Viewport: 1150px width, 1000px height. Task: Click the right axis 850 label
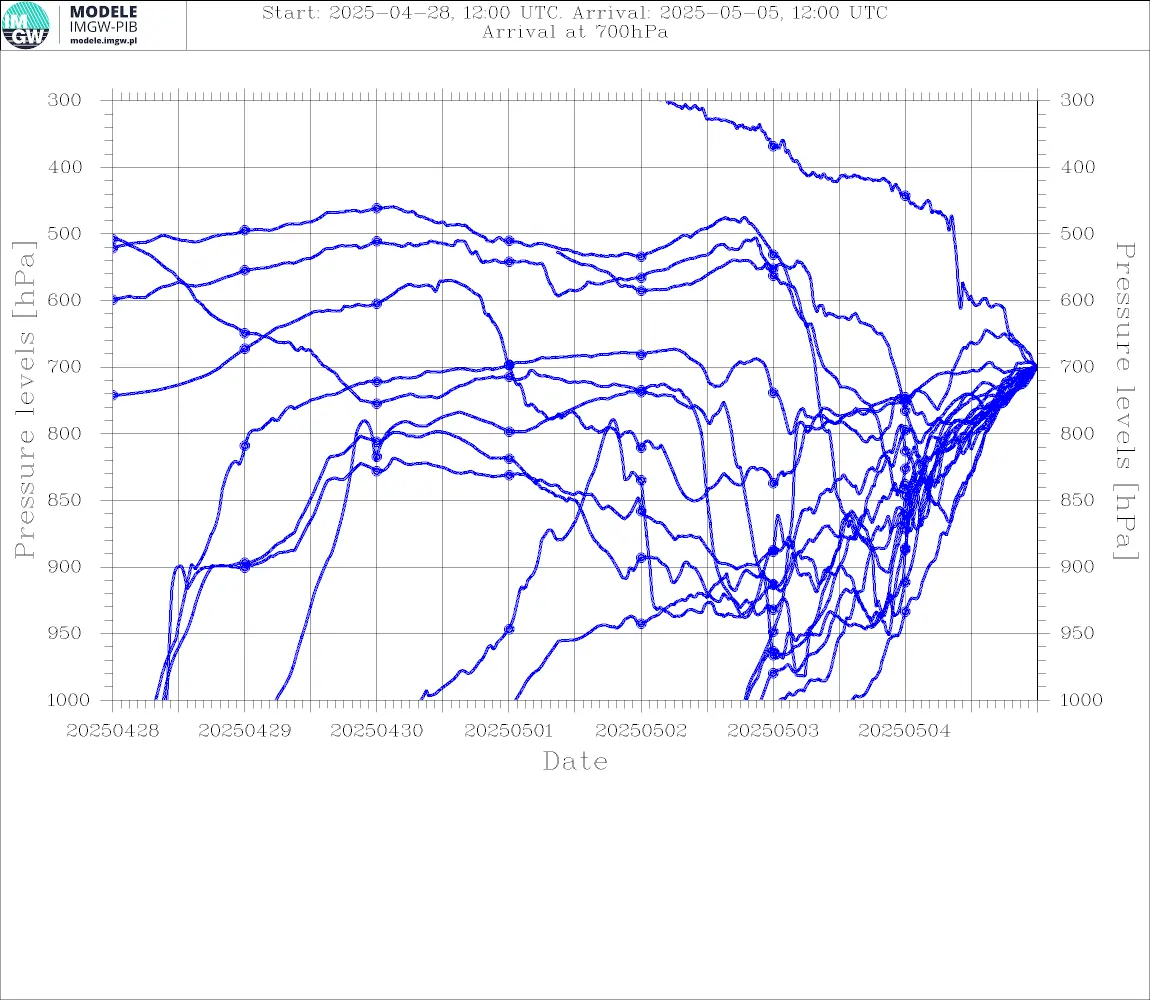tap(1077, 500)
